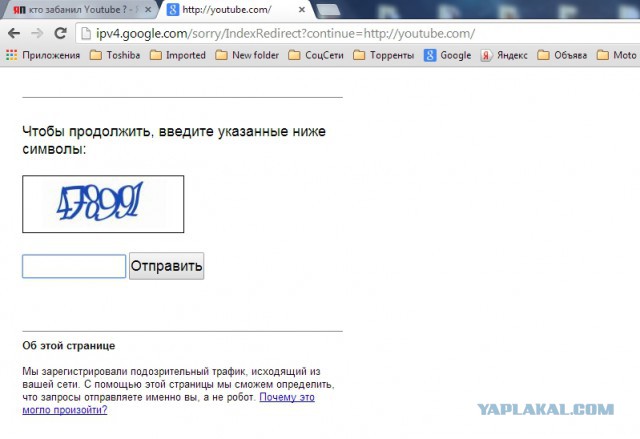Screen dimensions: 640x439
Task: Open the Moto bookmarks folder
Action: click(x=616, y=55)
